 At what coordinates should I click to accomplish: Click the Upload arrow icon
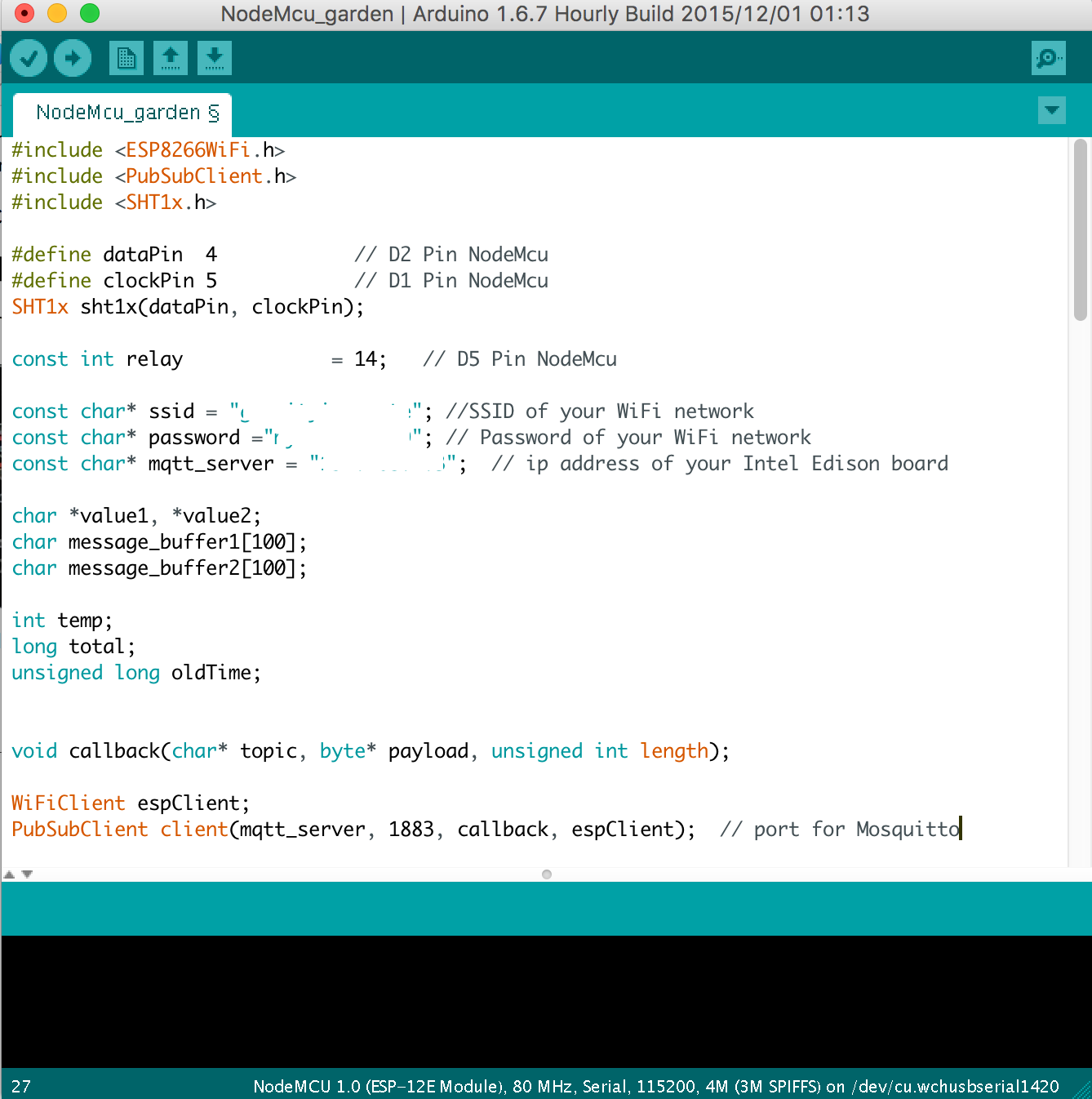coord(72,58)
